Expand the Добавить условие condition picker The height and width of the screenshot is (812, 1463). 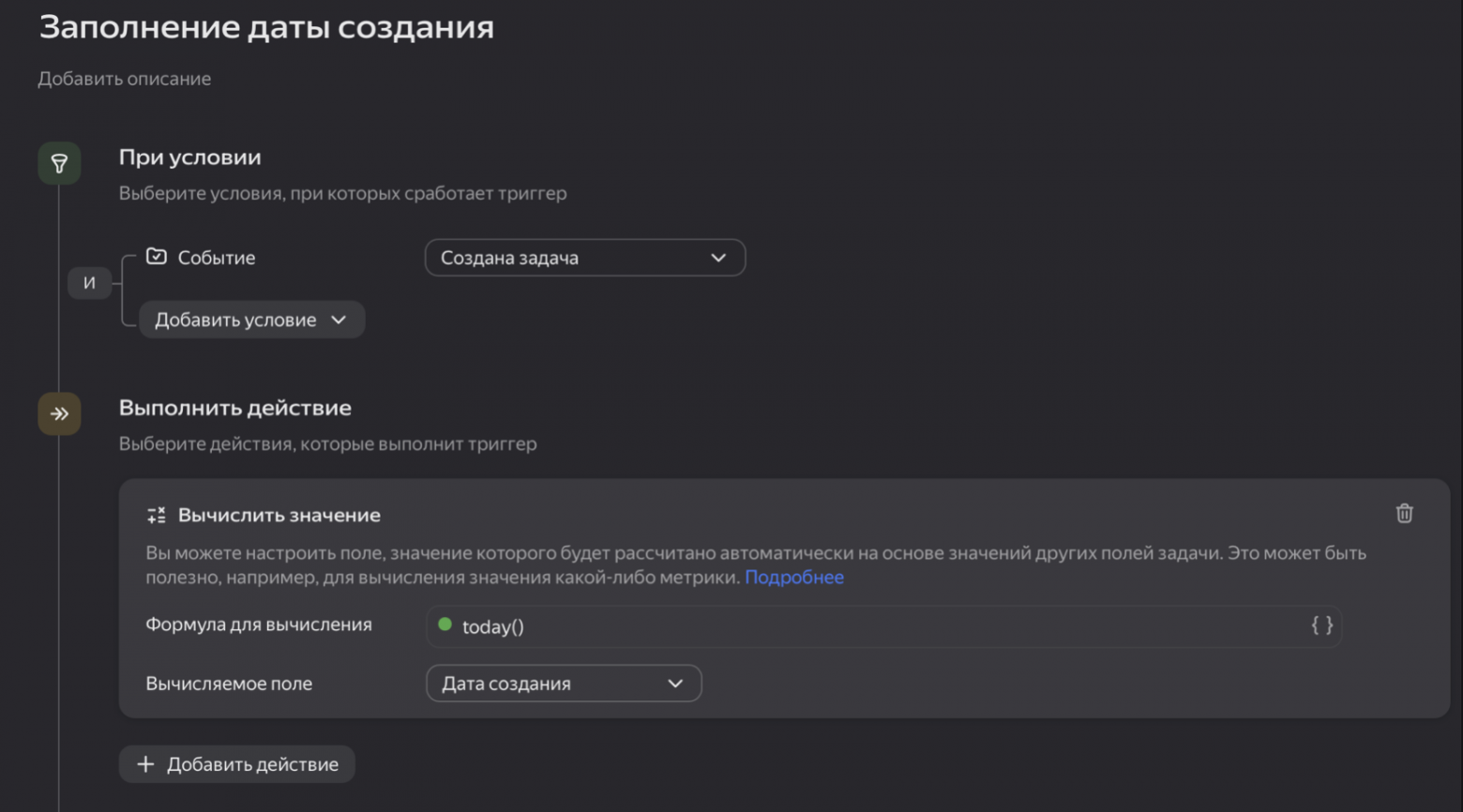tap(251, 319)
